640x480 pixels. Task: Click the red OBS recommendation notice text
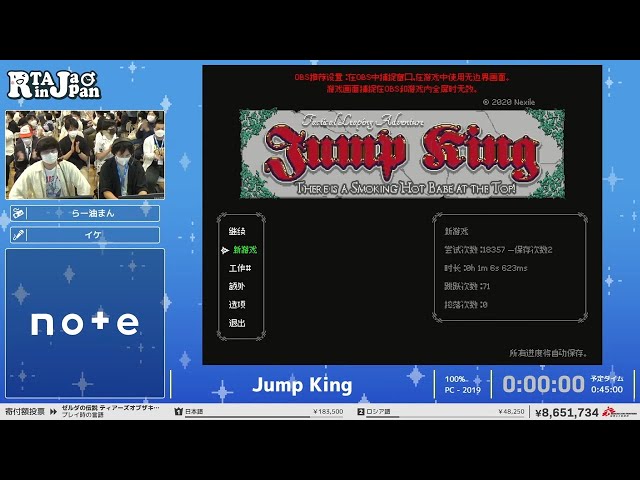402,83
